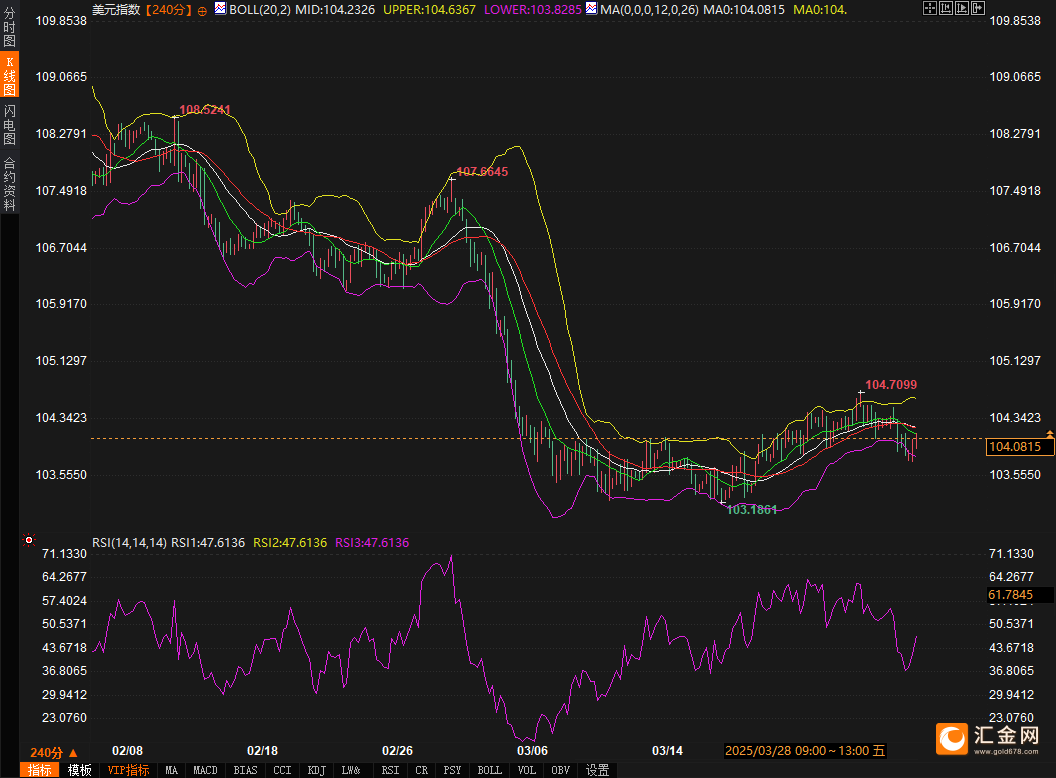Click the 02/18 date on the time axis

pyautogui.click(x=263, y=750)
